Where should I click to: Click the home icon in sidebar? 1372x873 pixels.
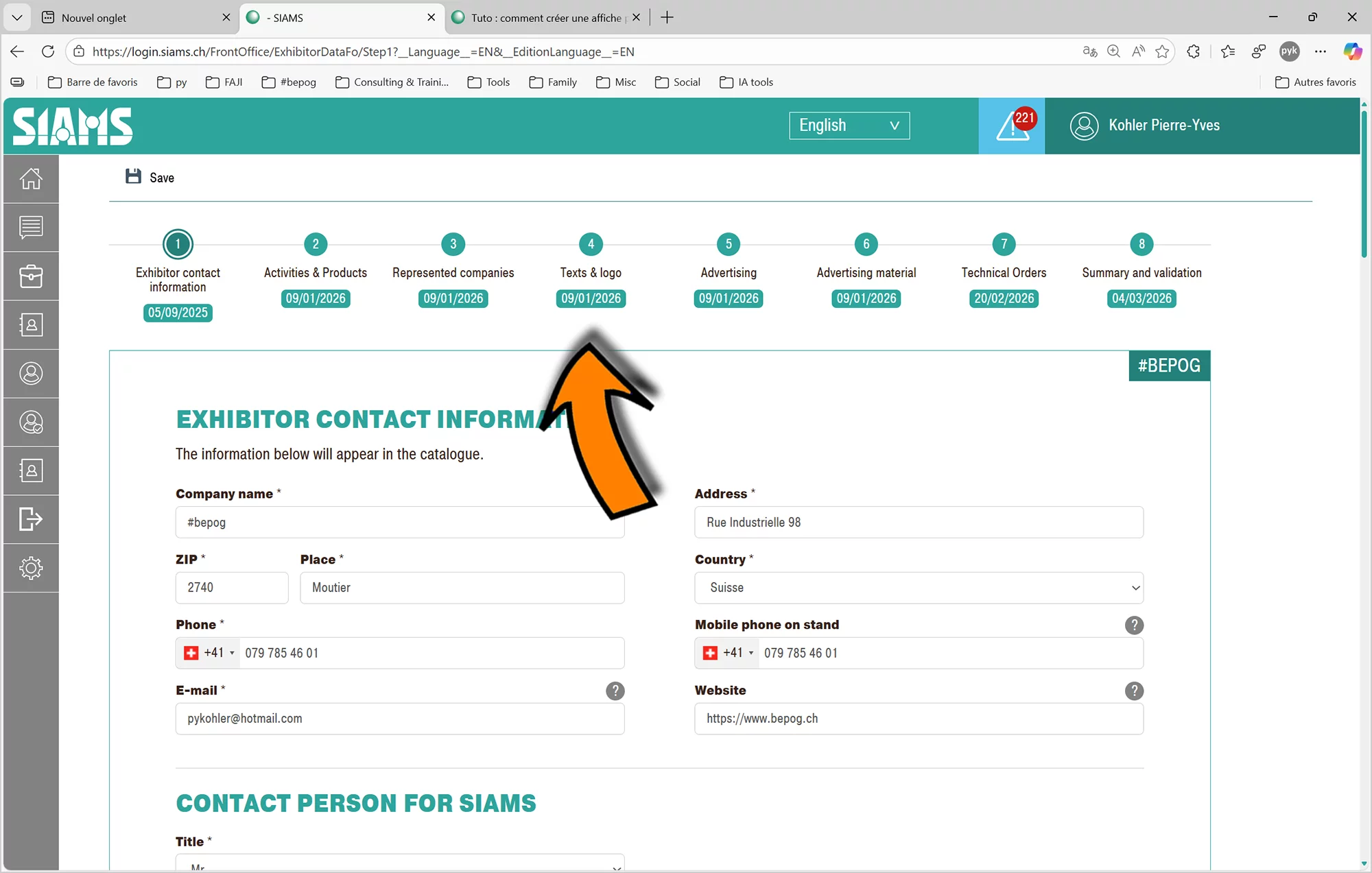(x=31, y=179)
